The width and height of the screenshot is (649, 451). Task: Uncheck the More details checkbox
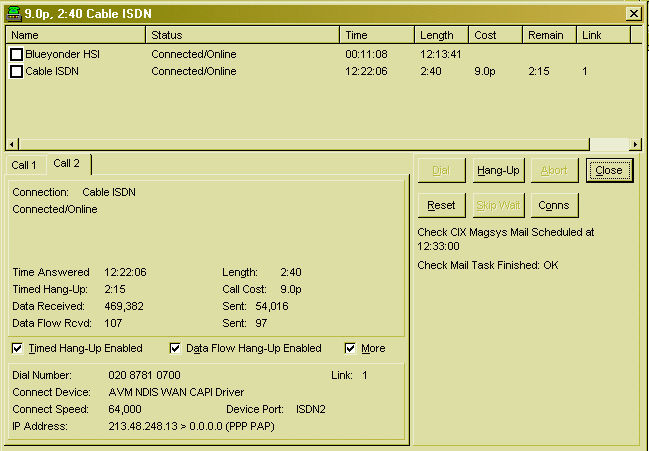pyautogui.click(x=351, y=349)
